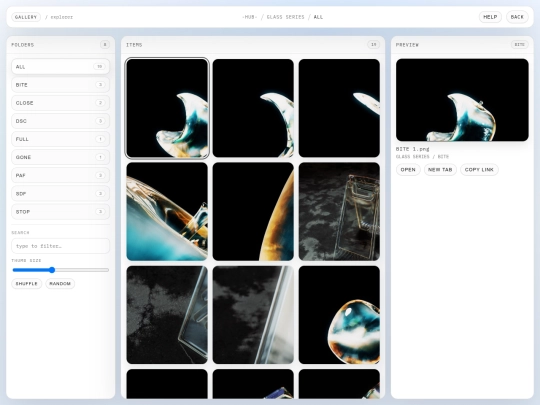Click the BITE tag in Preview header
The height and width of the screenshot is (405, 540).
[519, 44]
